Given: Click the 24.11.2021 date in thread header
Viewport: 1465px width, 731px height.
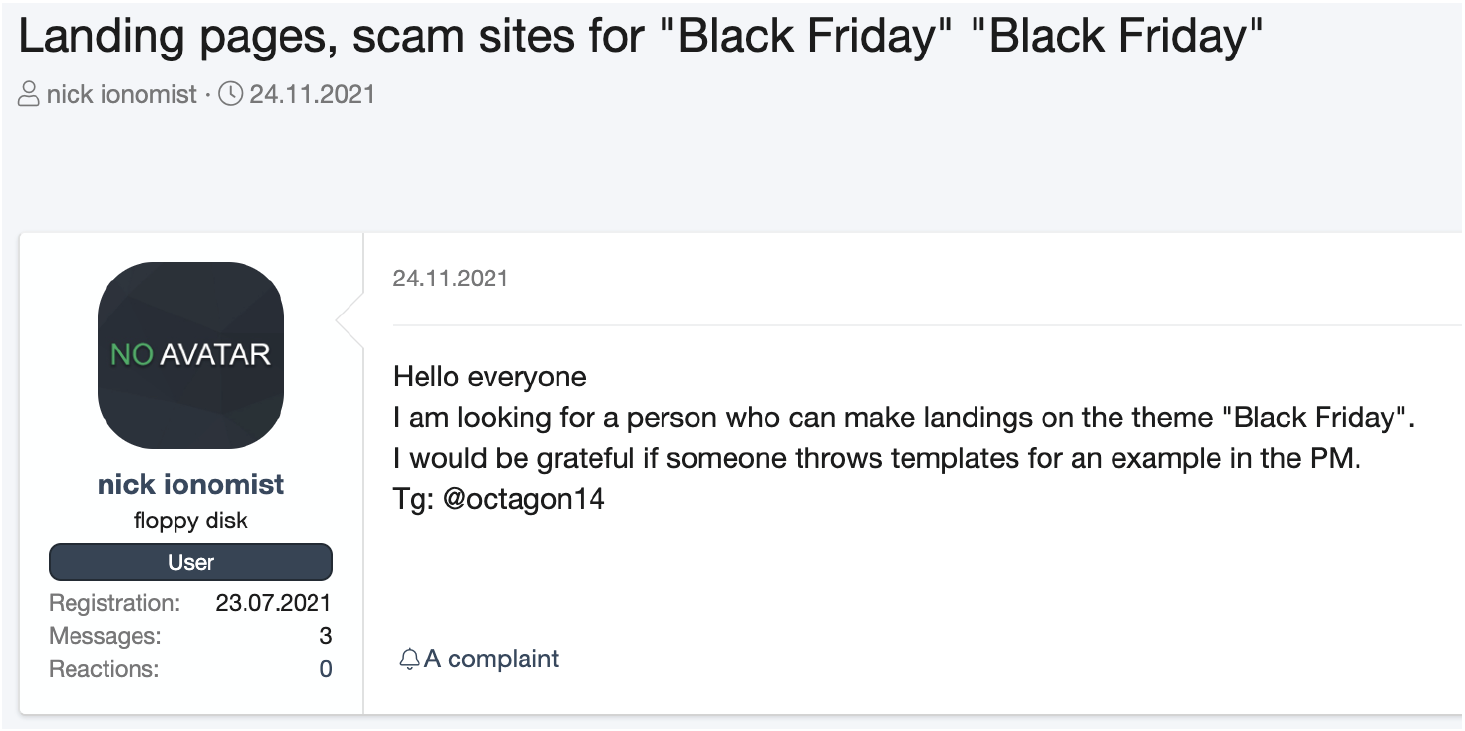Looking at the screenshot, I should [x=312, y=95].
